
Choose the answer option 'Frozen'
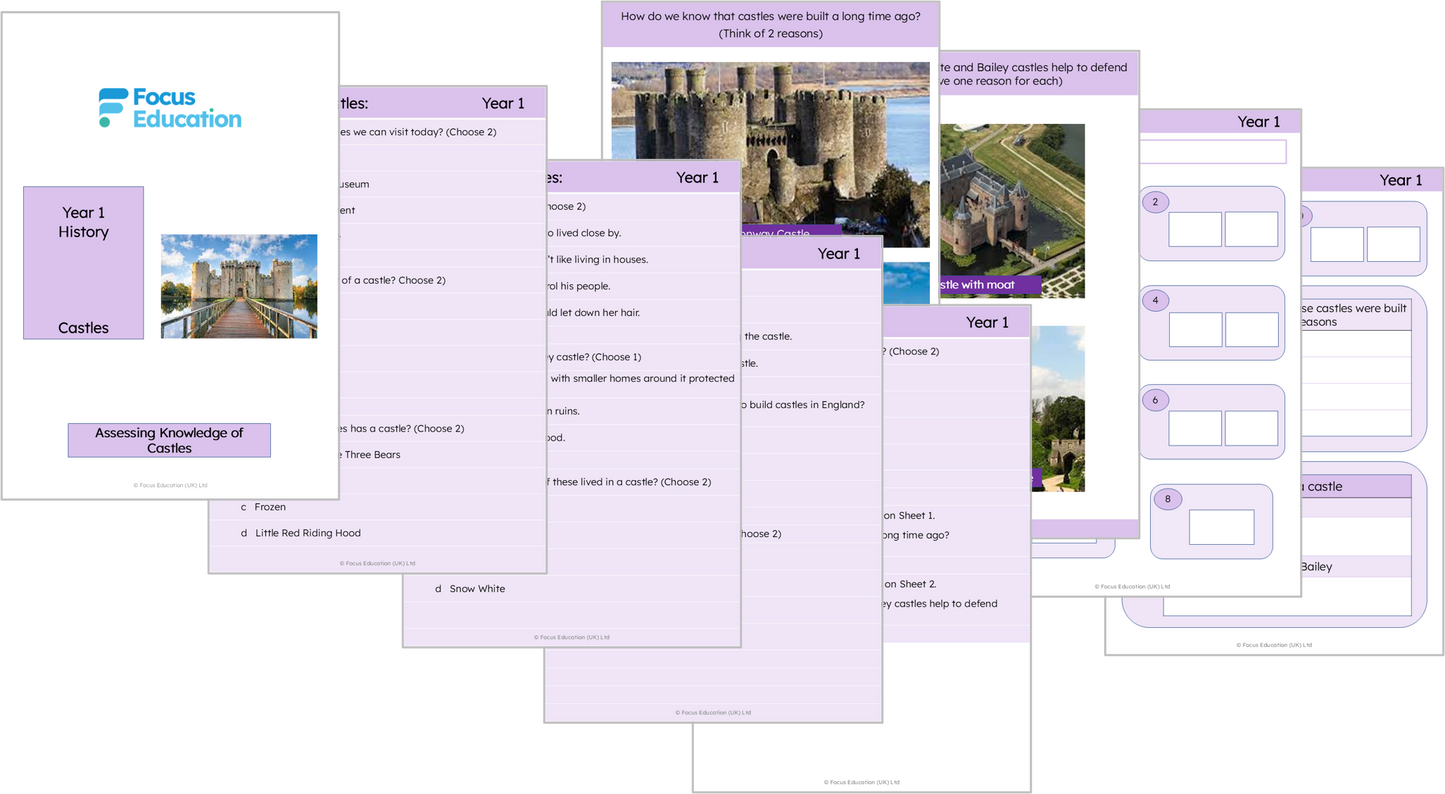coord(270,507)
